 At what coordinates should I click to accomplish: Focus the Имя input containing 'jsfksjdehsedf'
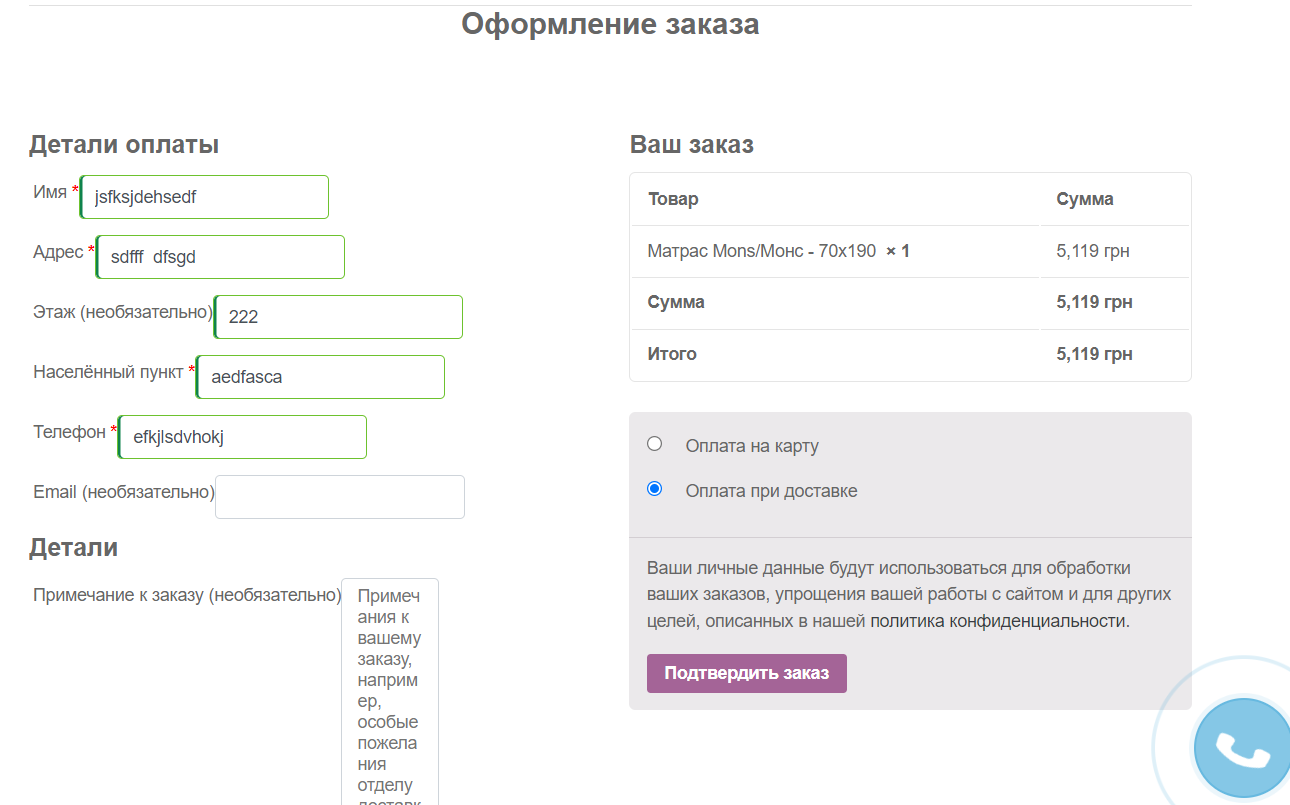pos(205,197)
